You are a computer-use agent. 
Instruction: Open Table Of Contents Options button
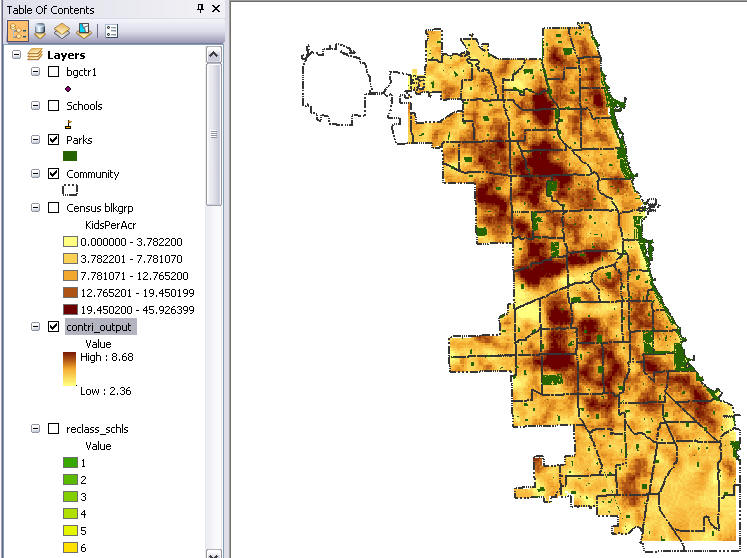[x=111, y=31]
